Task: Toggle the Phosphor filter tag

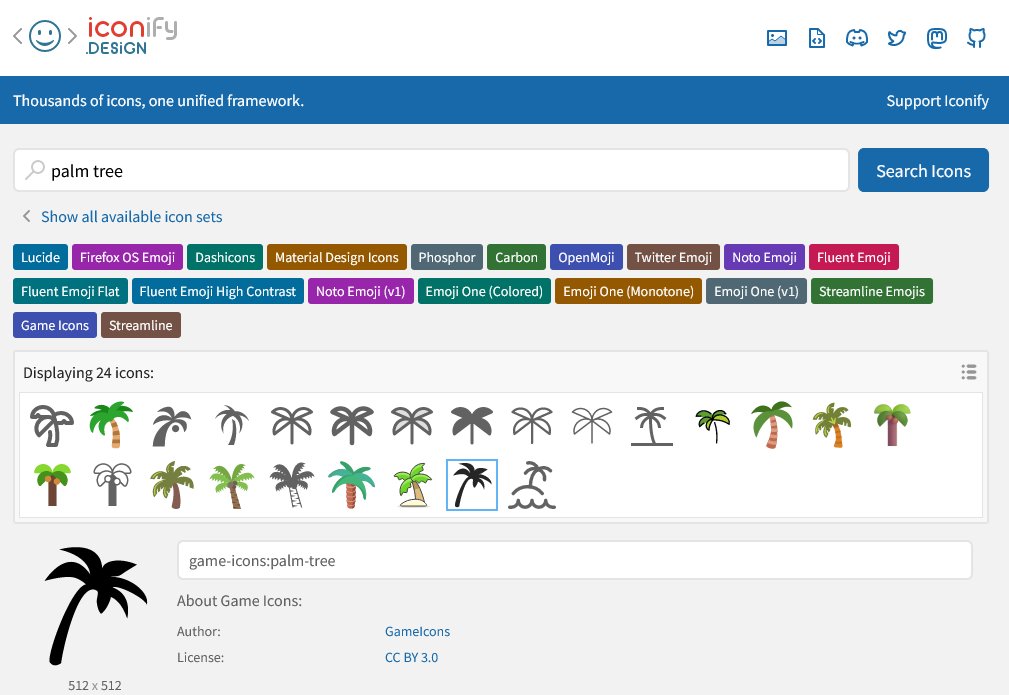Action: [x=447, y=257]
